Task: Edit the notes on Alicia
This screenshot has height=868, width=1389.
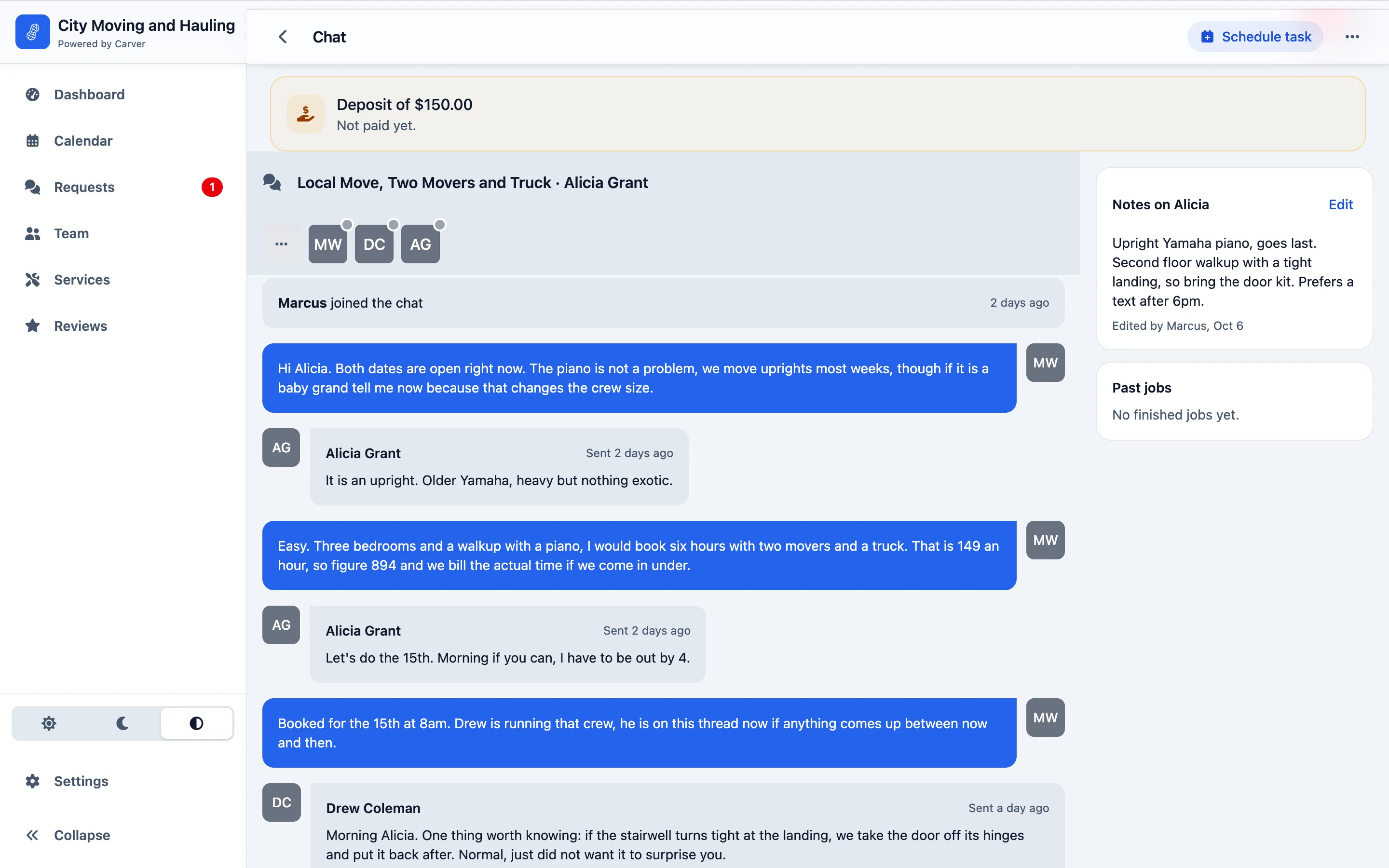Action: pos(1340,204)
